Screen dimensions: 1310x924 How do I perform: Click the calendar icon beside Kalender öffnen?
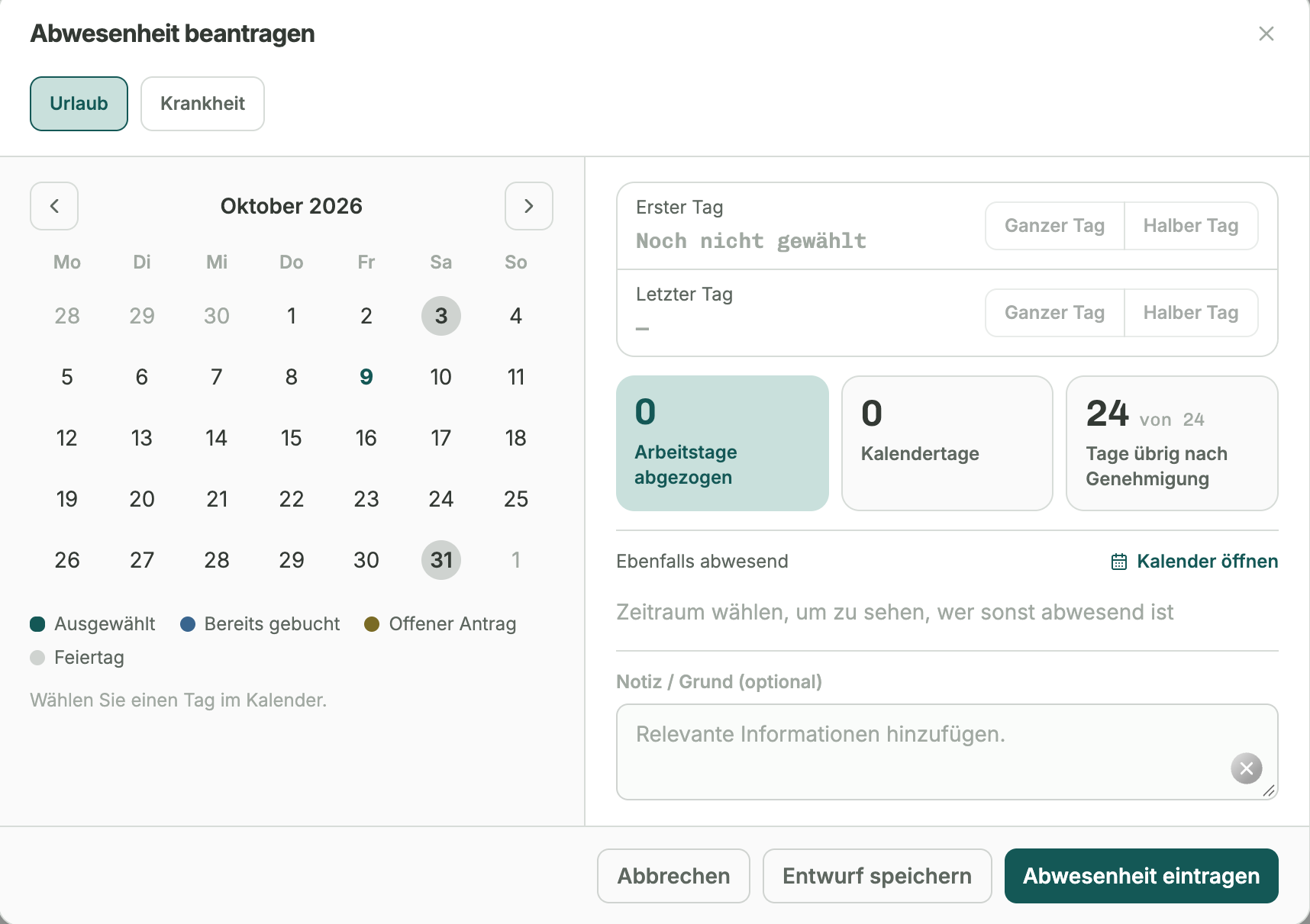pos(1119,562)
